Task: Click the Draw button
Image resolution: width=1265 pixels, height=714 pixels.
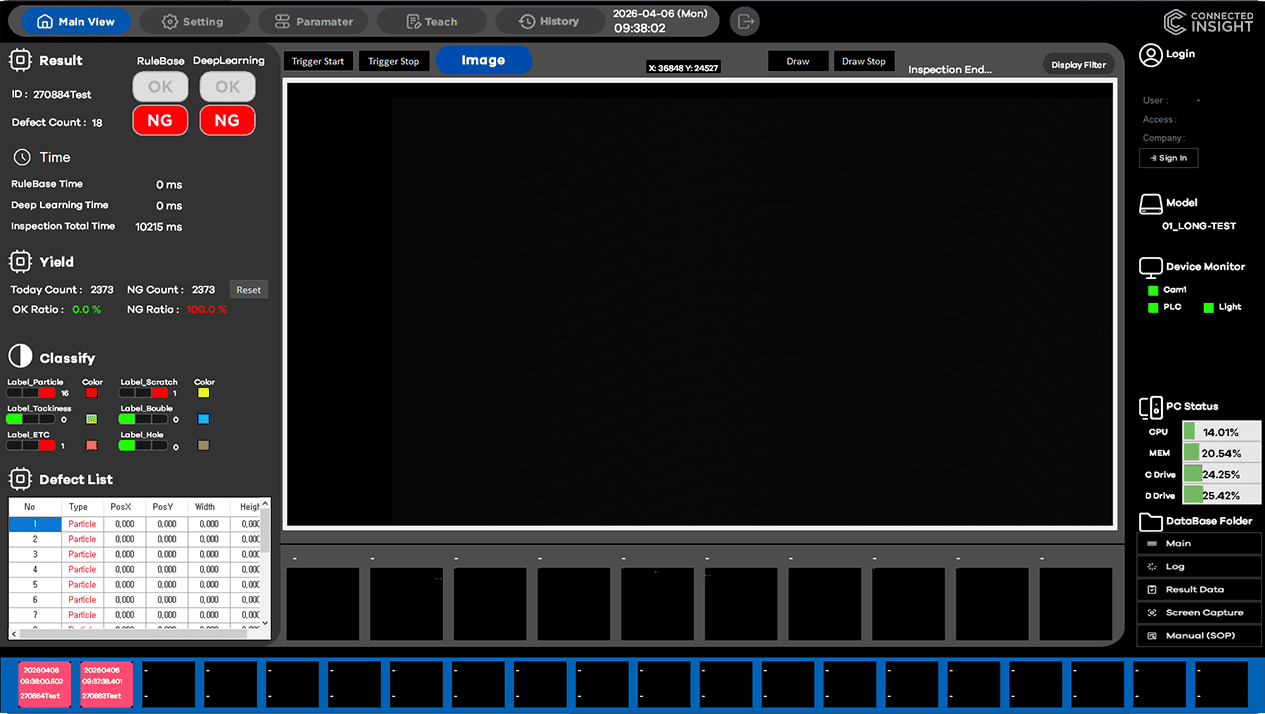Action: pos(798,61)
